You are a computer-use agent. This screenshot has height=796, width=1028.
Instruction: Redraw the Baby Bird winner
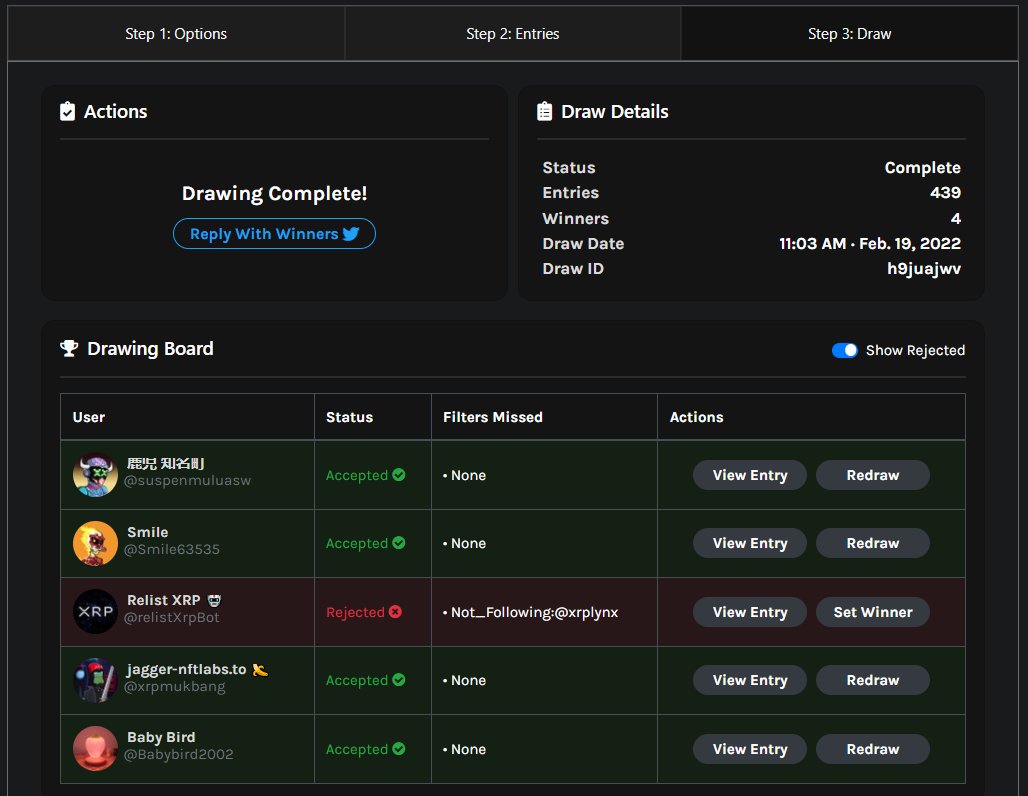873,749
